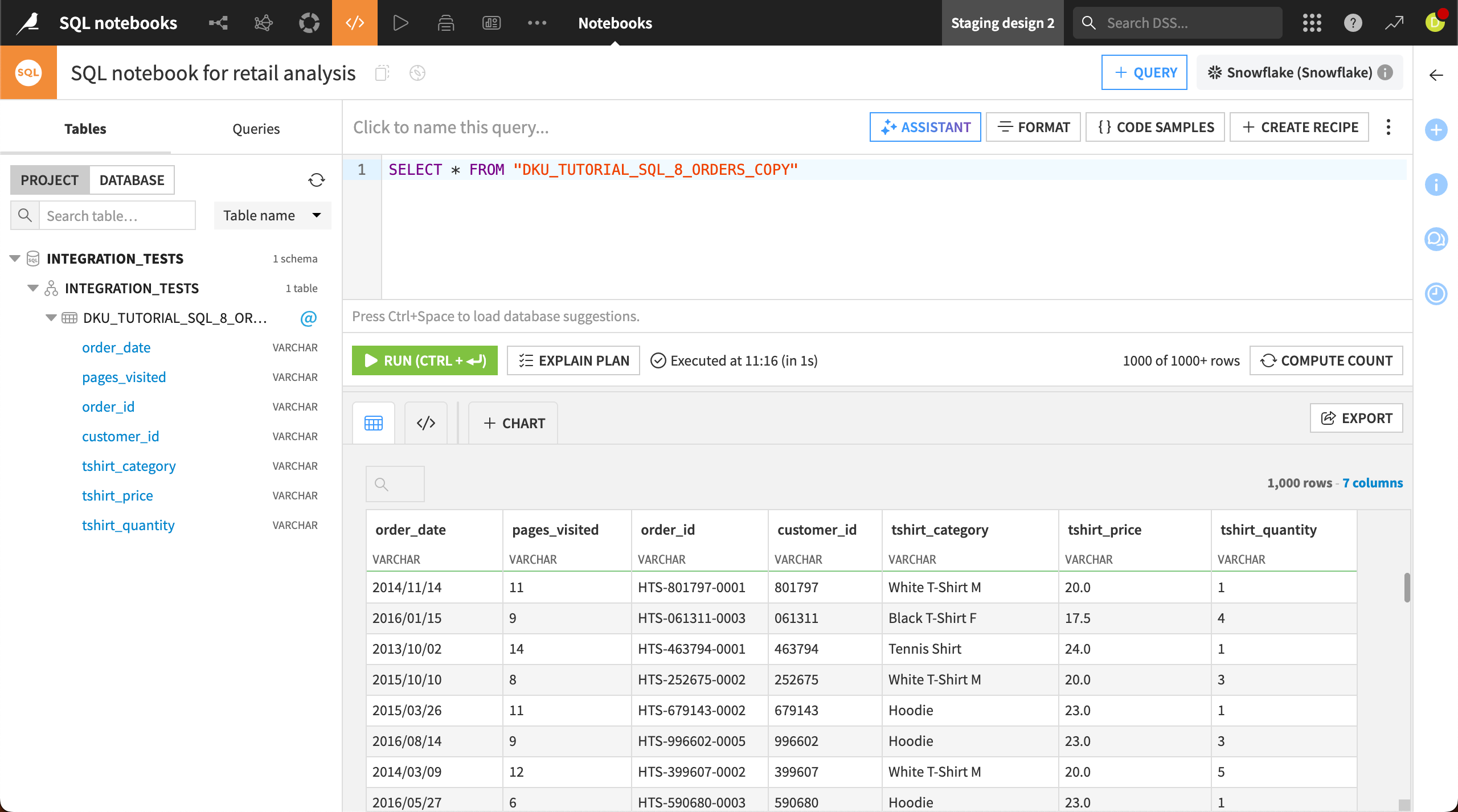Click the donut-shaped running tasks icon
1458x812 pixels.
point(309,23)
